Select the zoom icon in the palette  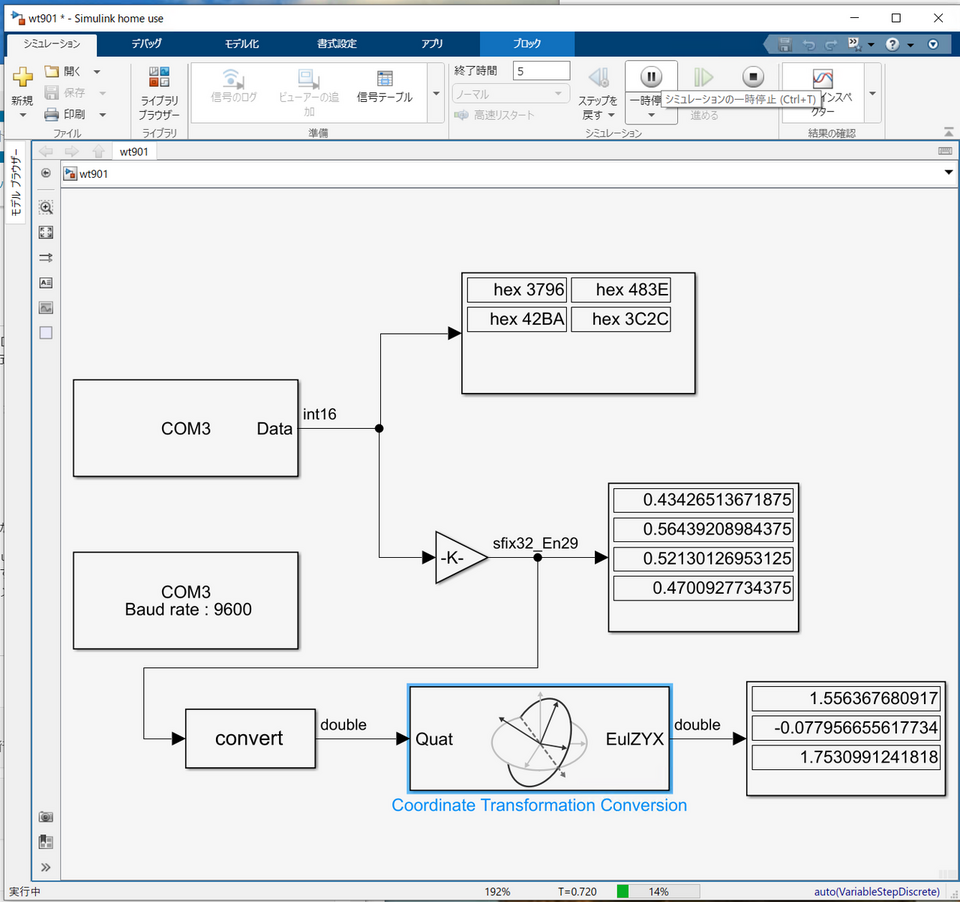coord(45,208)
